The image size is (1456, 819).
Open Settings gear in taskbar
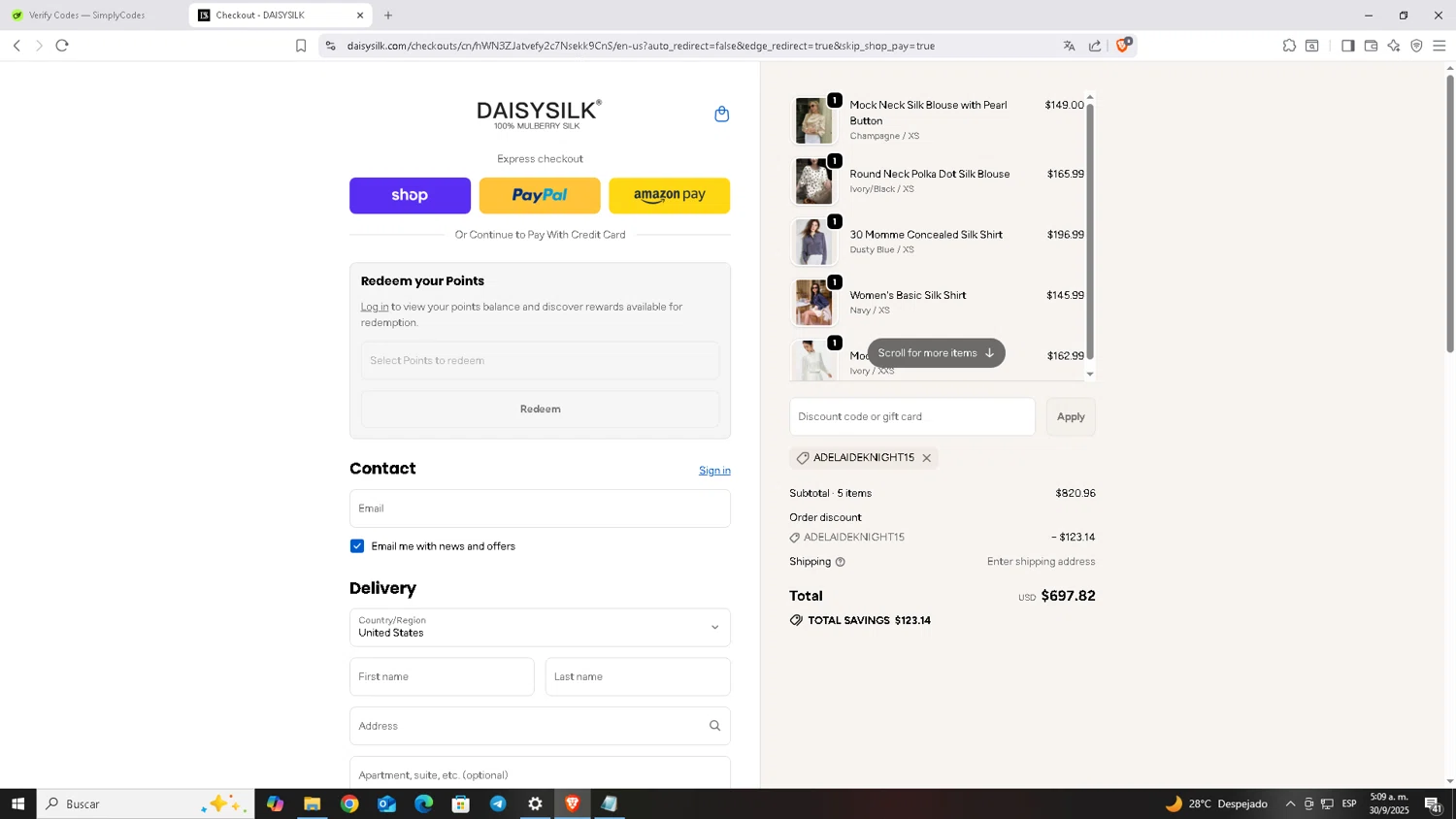tap(535, 803)
